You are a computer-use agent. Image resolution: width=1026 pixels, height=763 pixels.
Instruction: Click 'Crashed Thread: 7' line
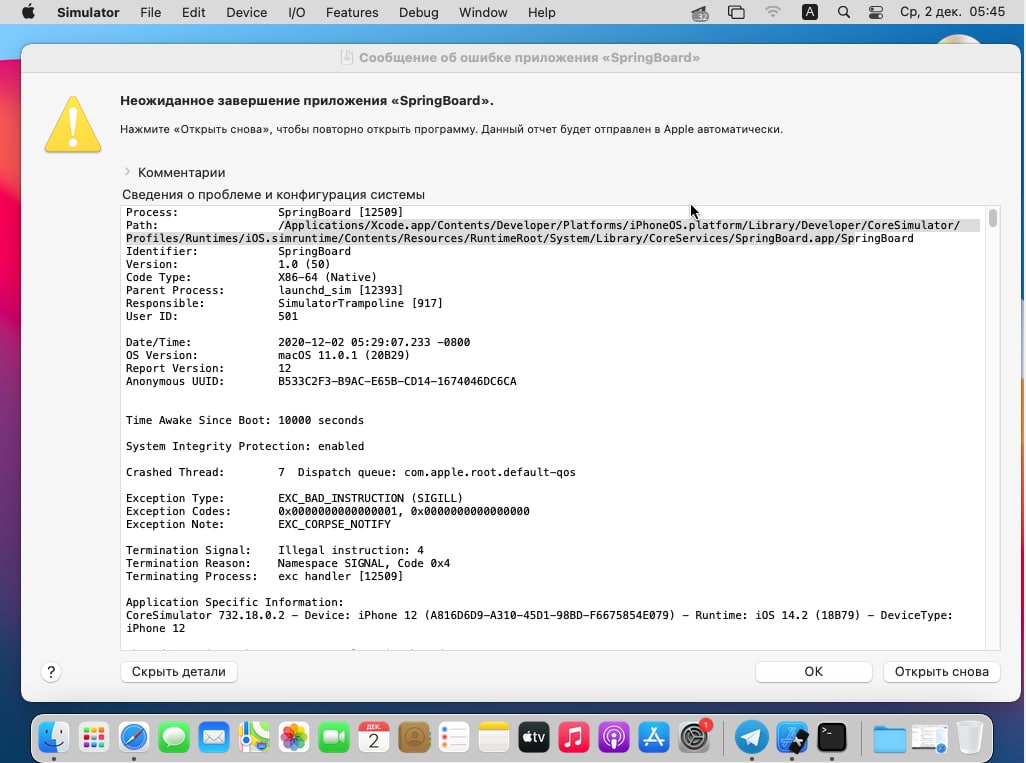click(351, 472)
